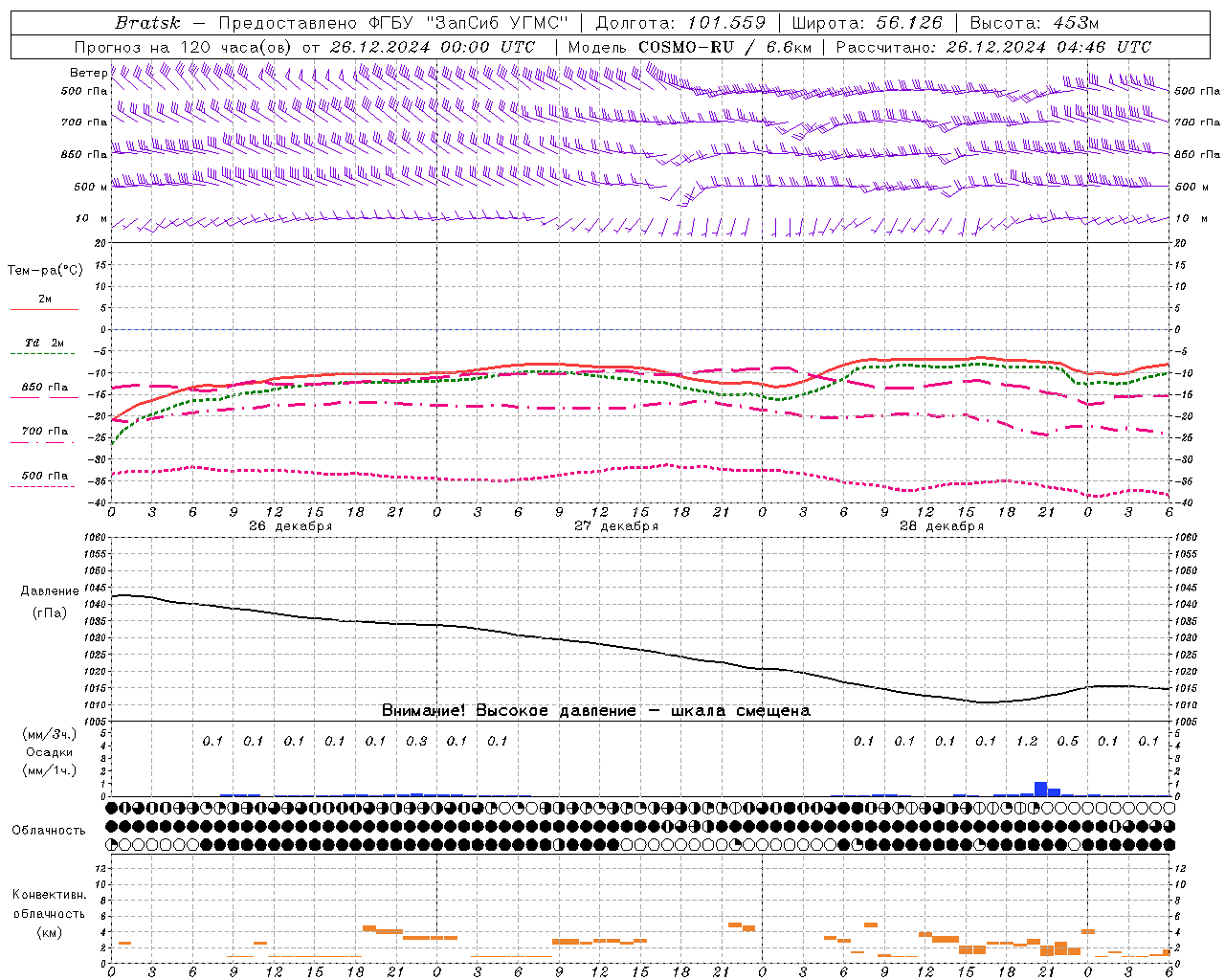Click the 27 декабря date label
1225x980 pixels.
coord(616,526)
